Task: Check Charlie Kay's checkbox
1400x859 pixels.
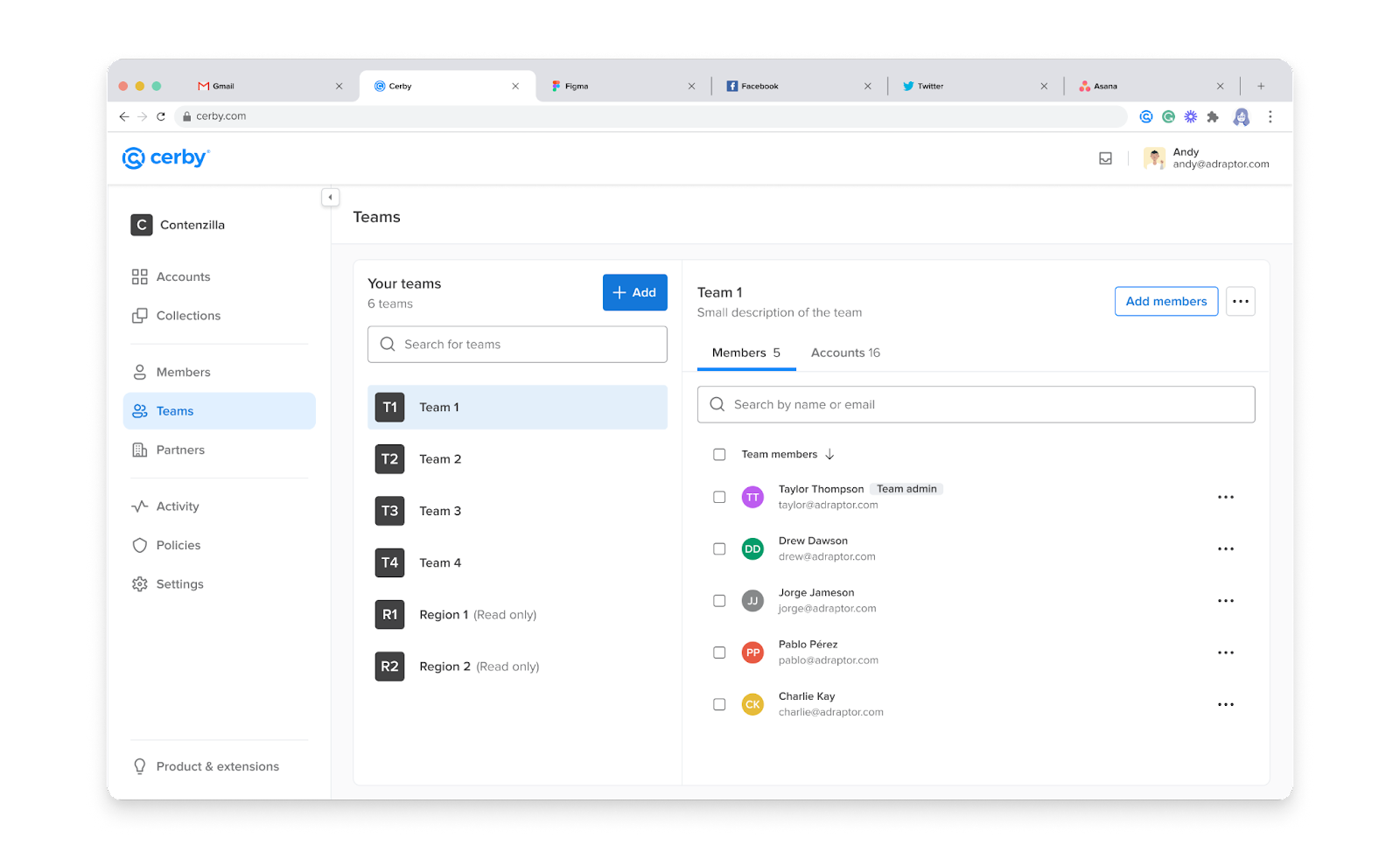Action: pyautogui.click(x=719, y=704)
